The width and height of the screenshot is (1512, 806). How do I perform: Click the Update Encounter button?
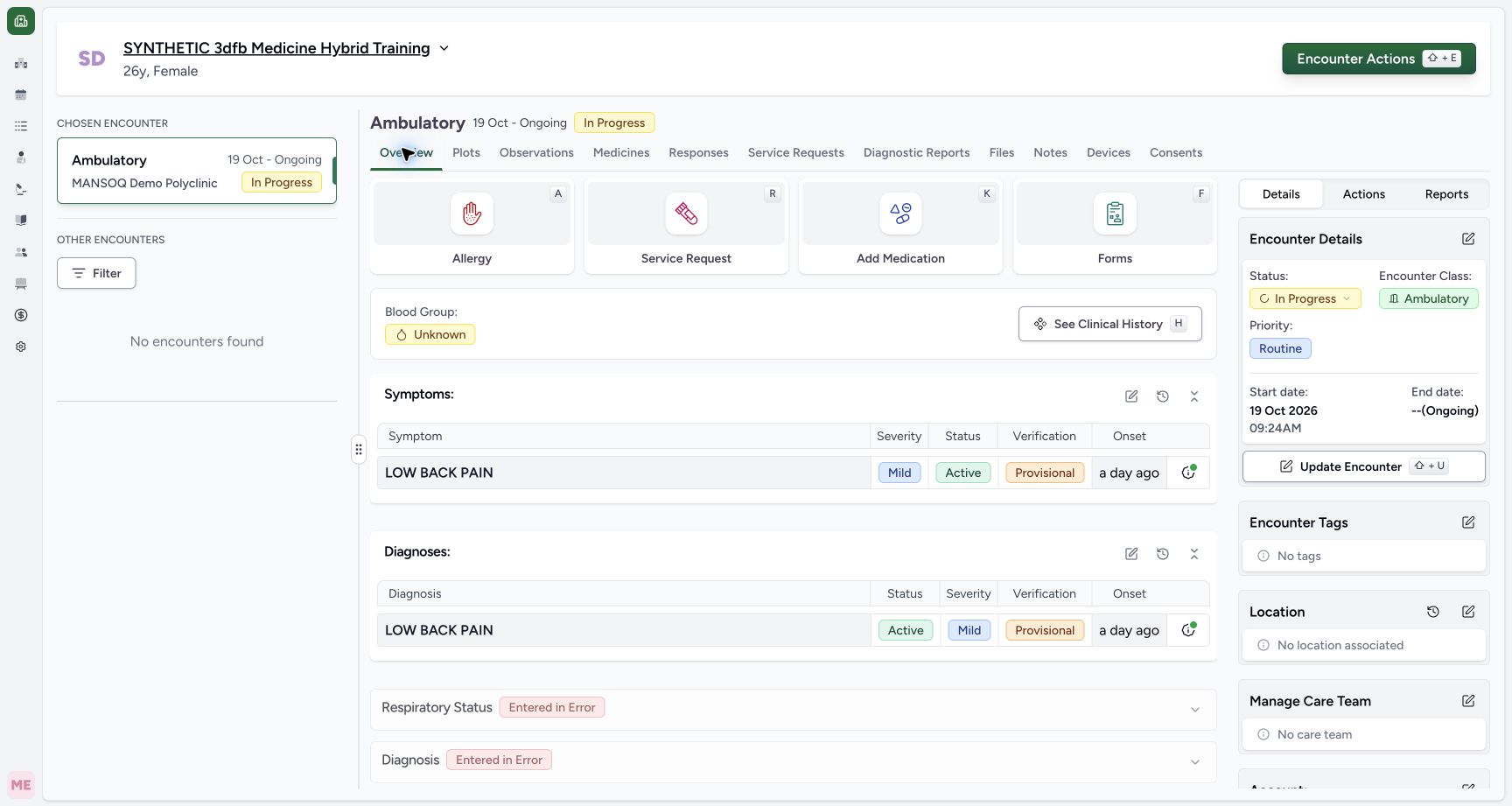[x=1363, y=466]
